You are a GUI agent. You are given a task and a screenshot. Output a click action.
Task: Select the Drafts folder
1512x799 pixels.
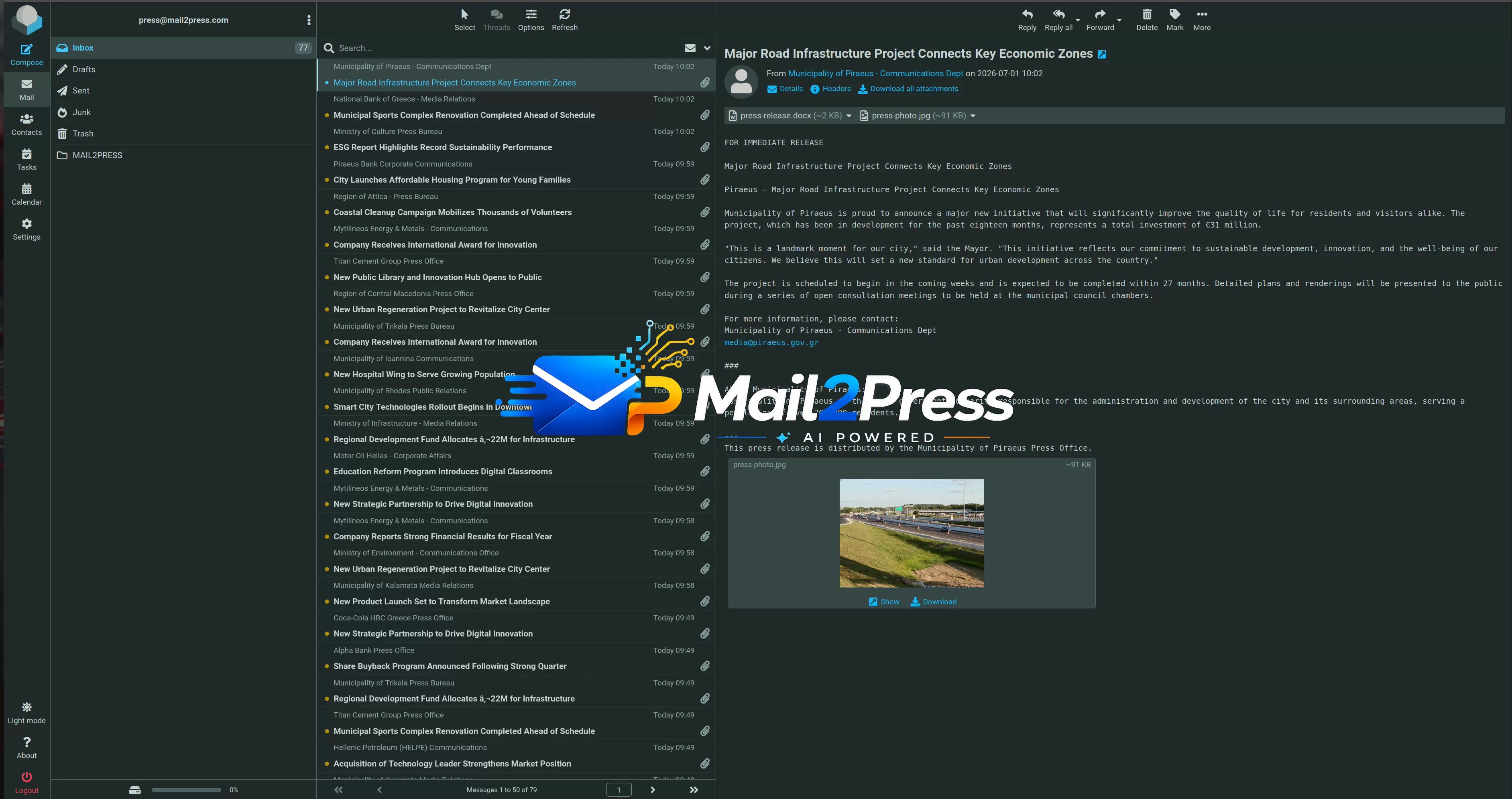pyautogui.click(x=183, y=69)
